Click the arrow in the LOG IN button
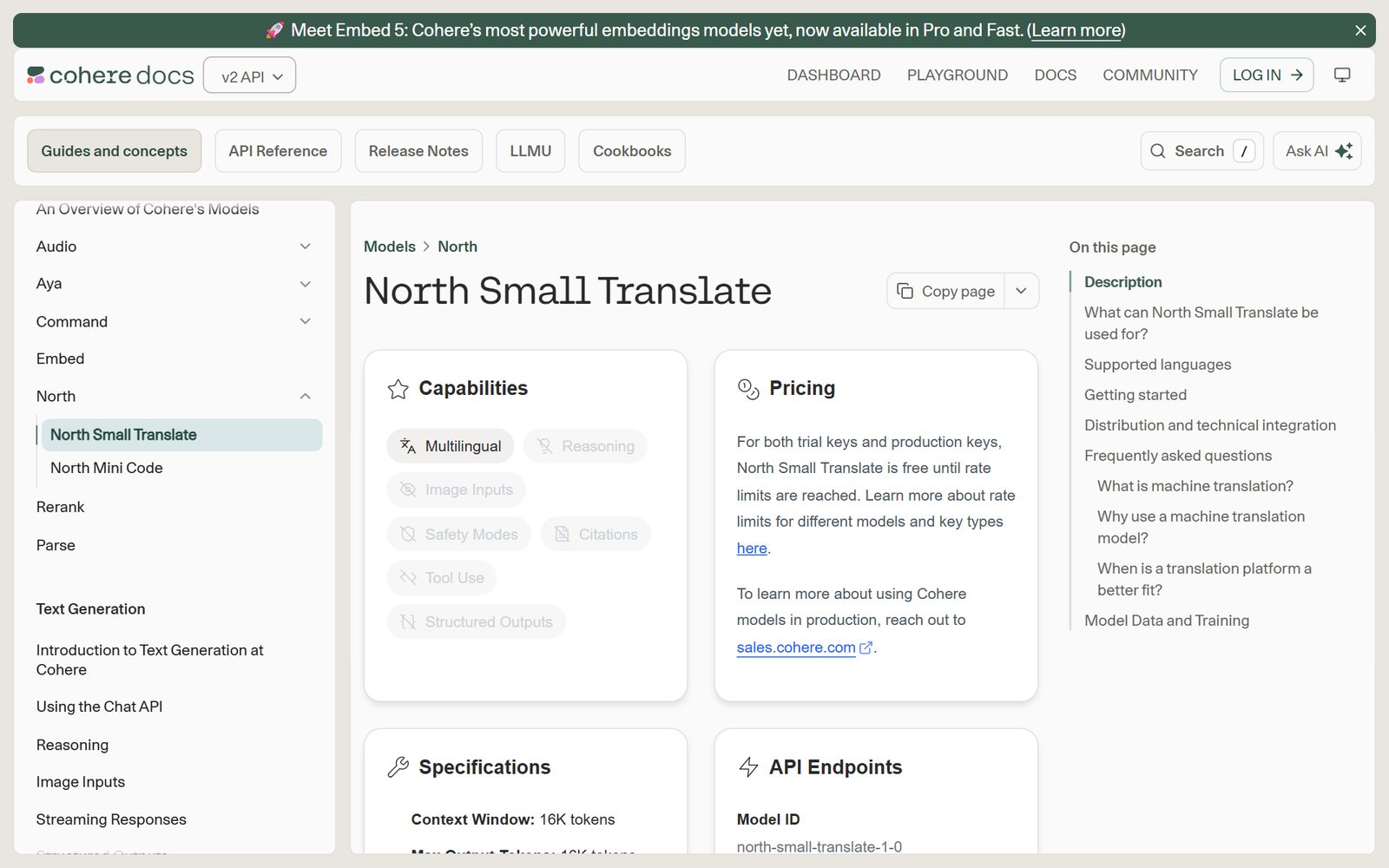Viewport: 1389px width, 868px height. tap(1297, 76)
